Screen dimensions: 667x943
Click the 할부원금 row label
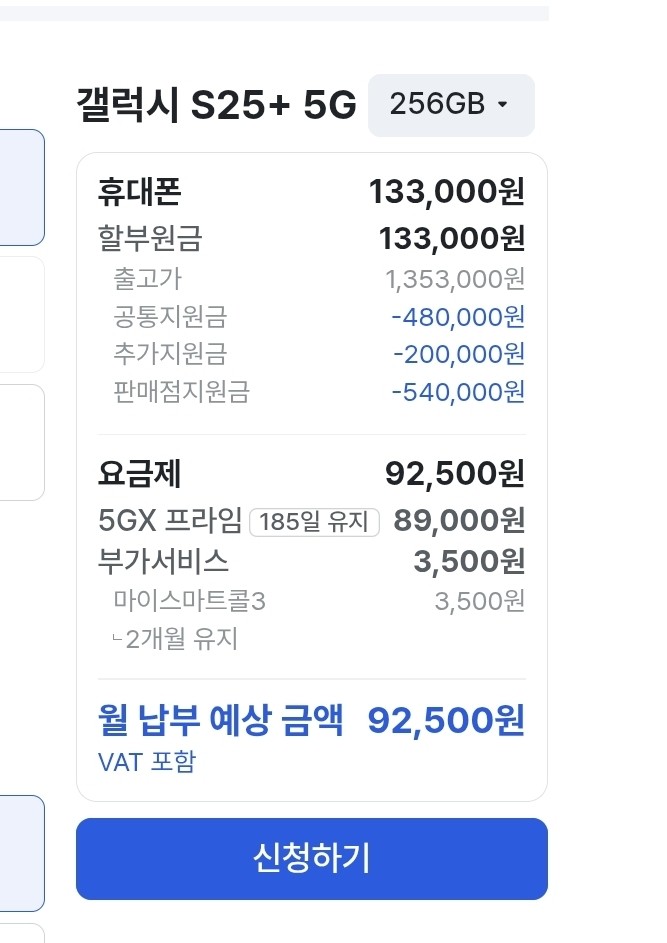coord(150,239)
